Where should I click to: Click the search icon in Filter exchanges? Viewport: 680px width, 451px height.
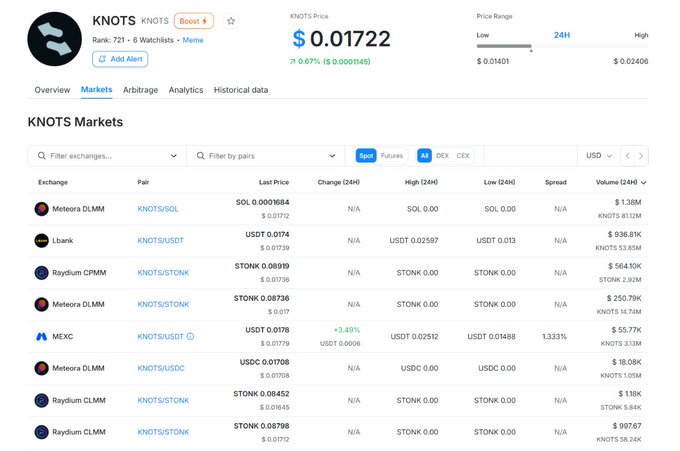42,156
